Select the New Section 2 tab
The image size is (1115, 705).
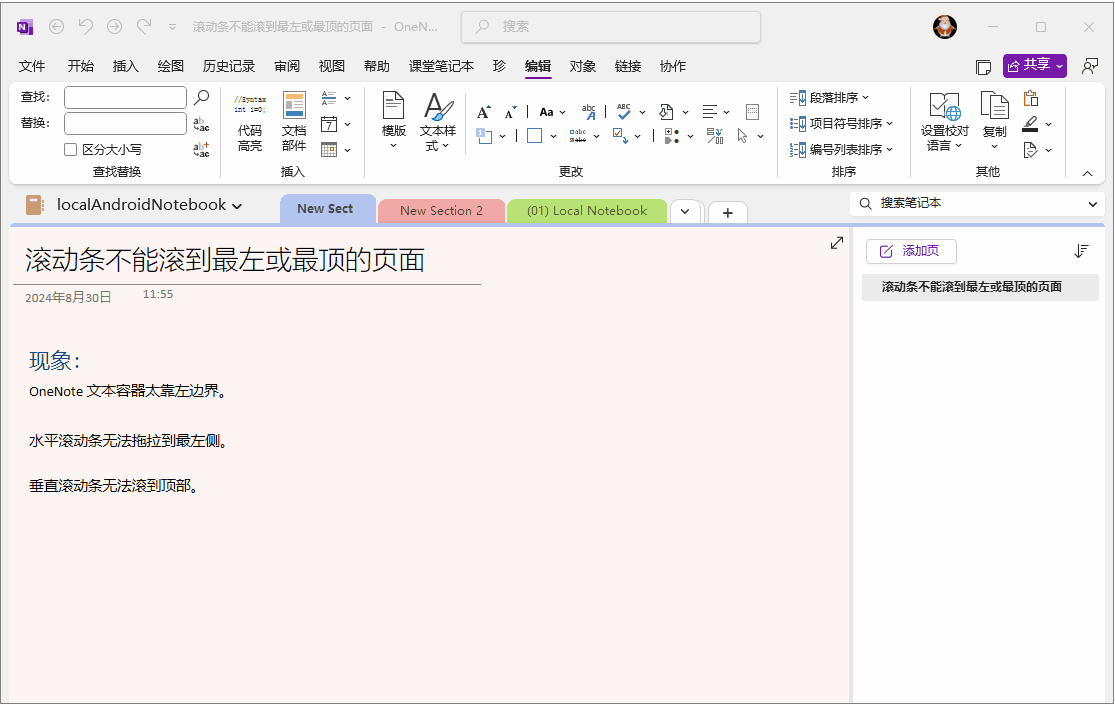(441, 211)
